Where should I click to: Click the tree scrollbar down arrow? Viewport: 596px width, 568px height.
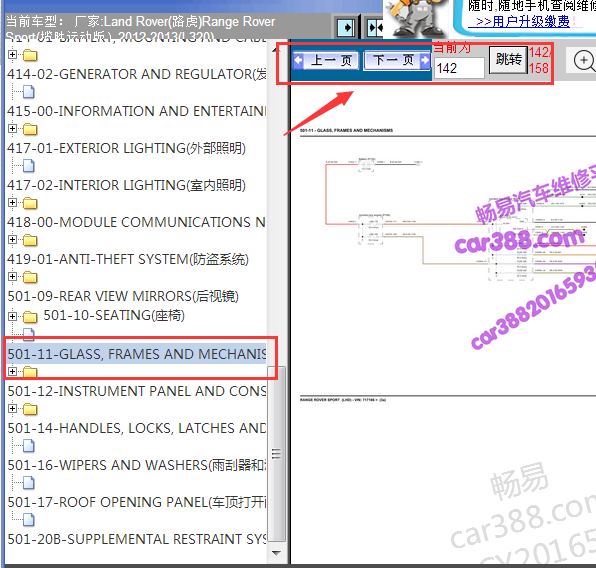[x=276, y=553]
